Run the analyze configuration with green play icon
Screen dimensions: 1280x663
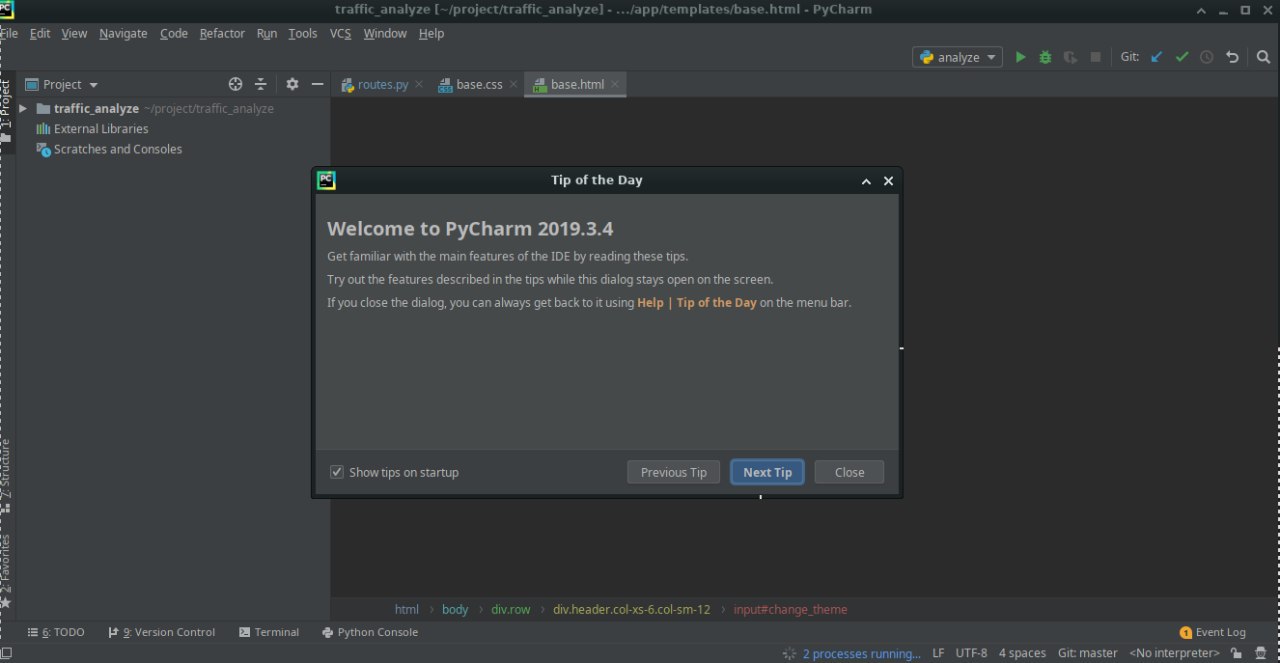point(1020,57)
